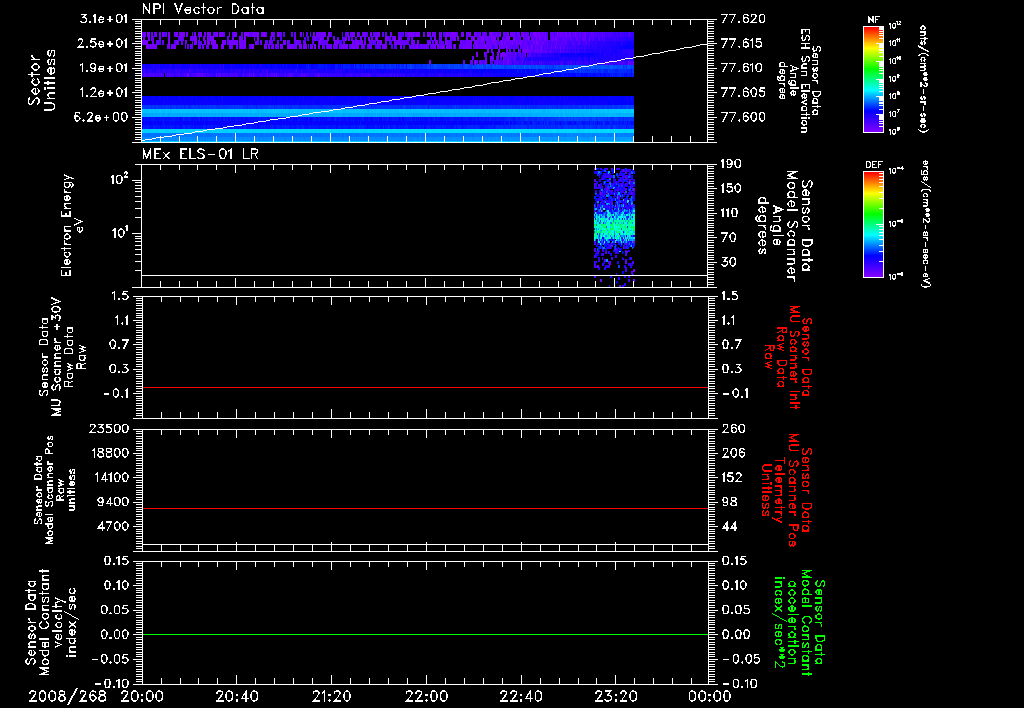
Task: Select the 2.5e+01 sector tick label
Action: pyautogui.click(x=104, y=43)
